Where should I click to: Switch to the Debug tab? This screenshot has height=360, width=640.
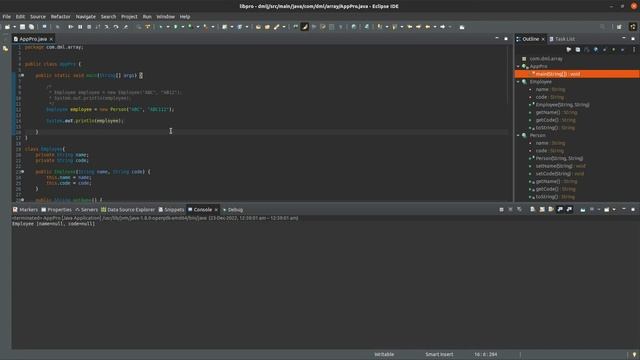[x=232, y=210]
